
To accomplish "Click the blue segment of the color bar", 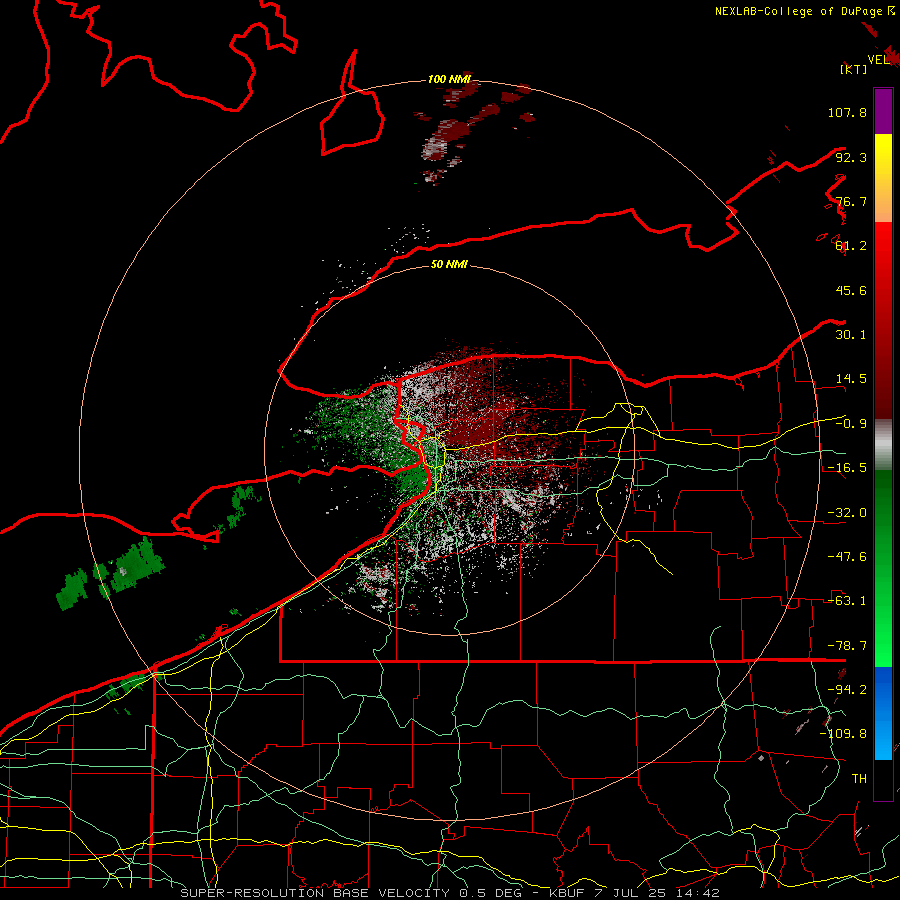I will tap(883, 713).
